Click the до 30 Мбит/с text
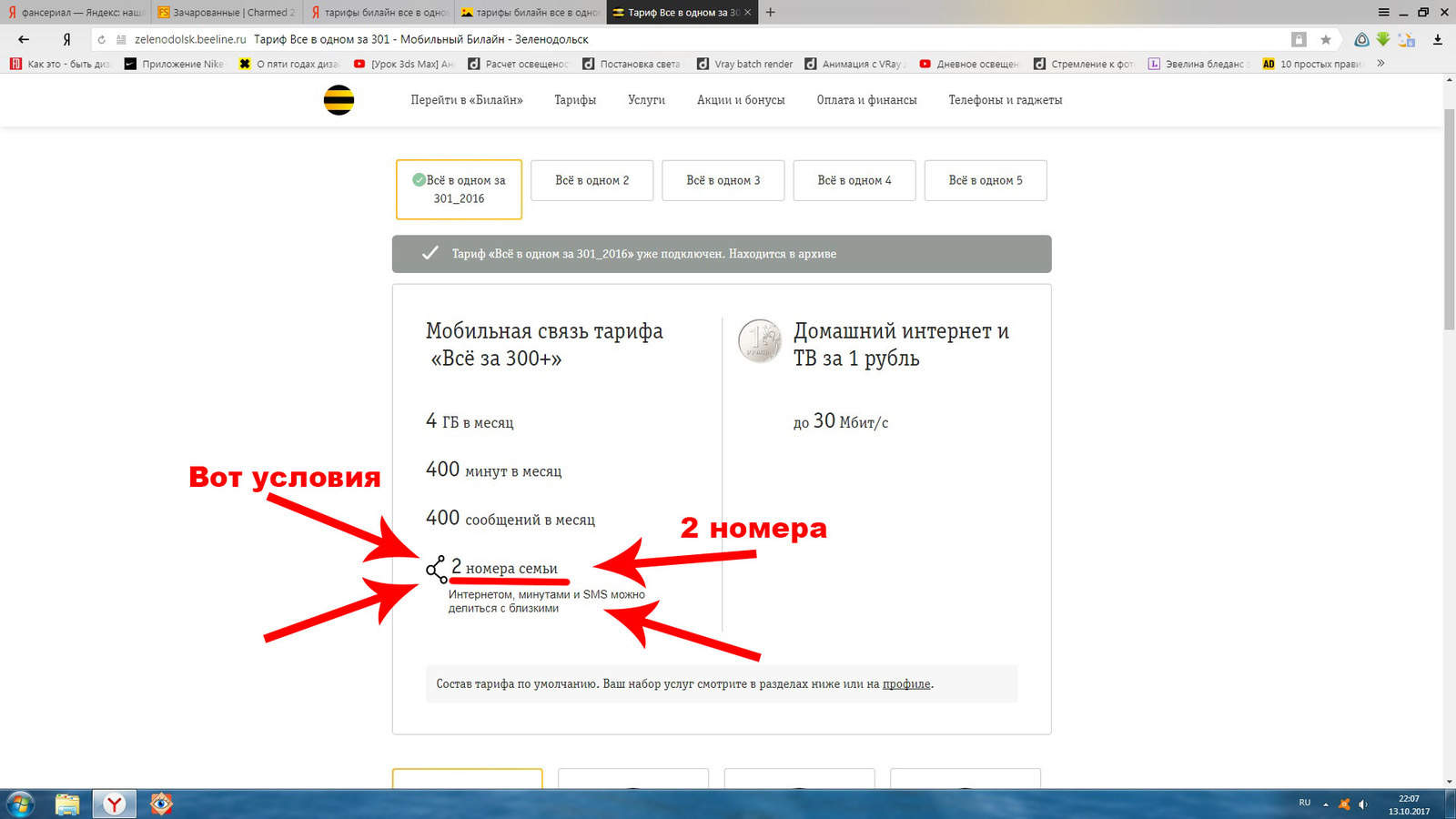Viewport: 1456px width, 819px height. coord(840,421)
